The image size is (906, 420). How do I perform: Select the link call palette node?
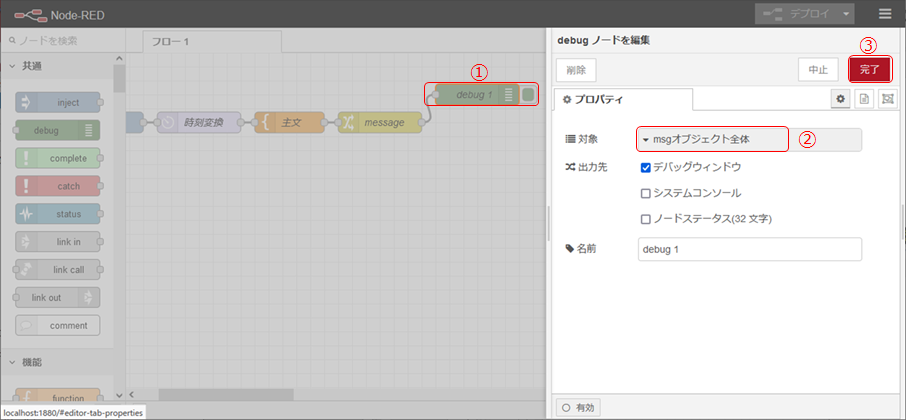pyautogui.click(x=58, y=270)
